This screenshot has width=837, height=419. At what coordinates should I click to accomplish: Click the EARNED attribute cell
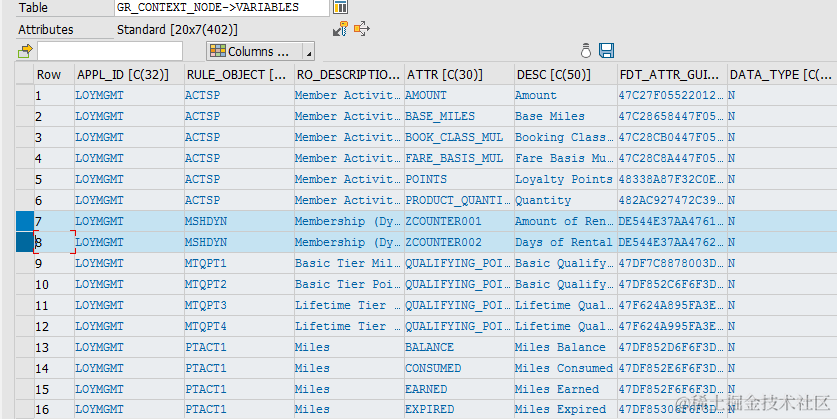(x=459, y=389)
